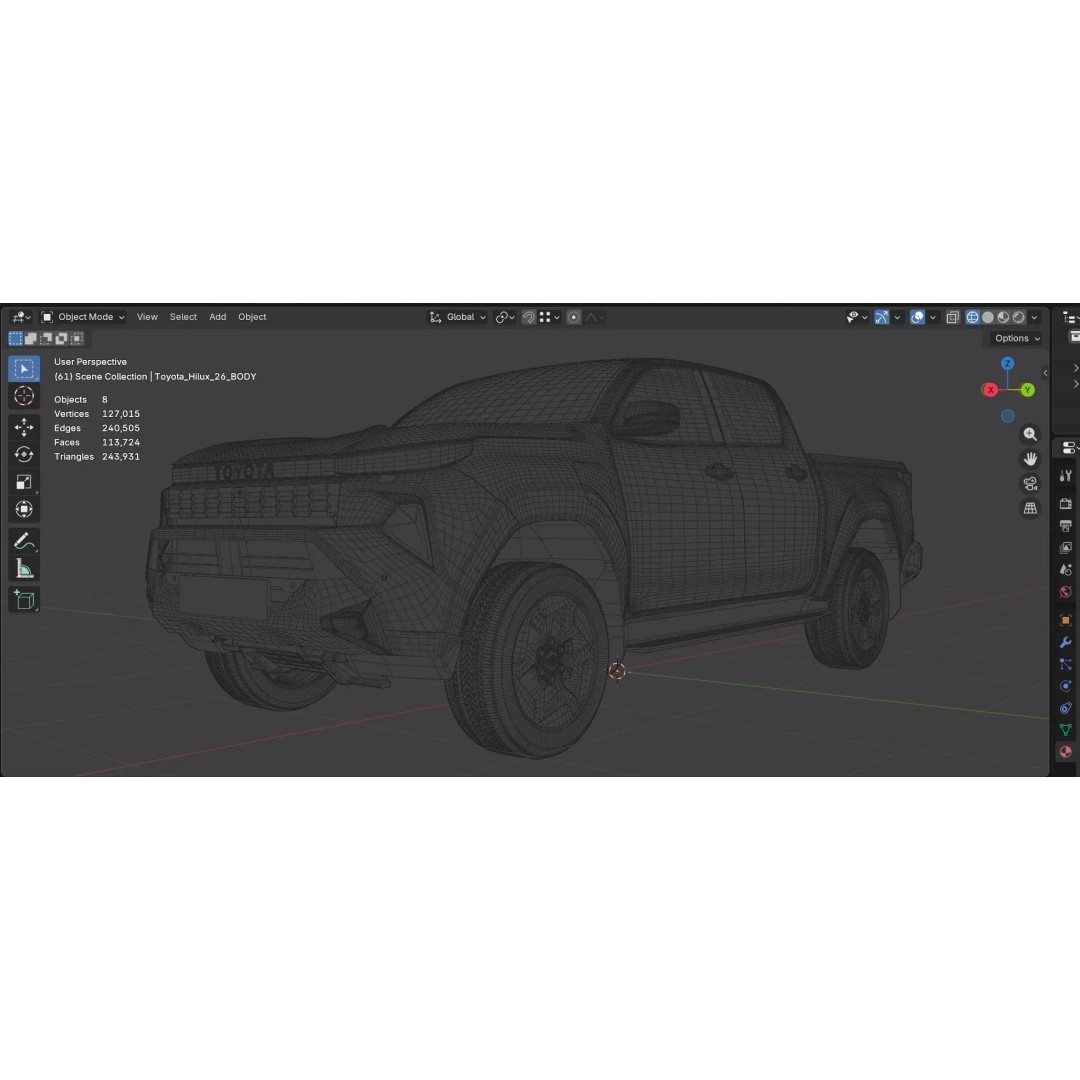Screen dimensions: 1080x1080
Task: Select the Annotate pencil tool
Action: pos(24,541)
